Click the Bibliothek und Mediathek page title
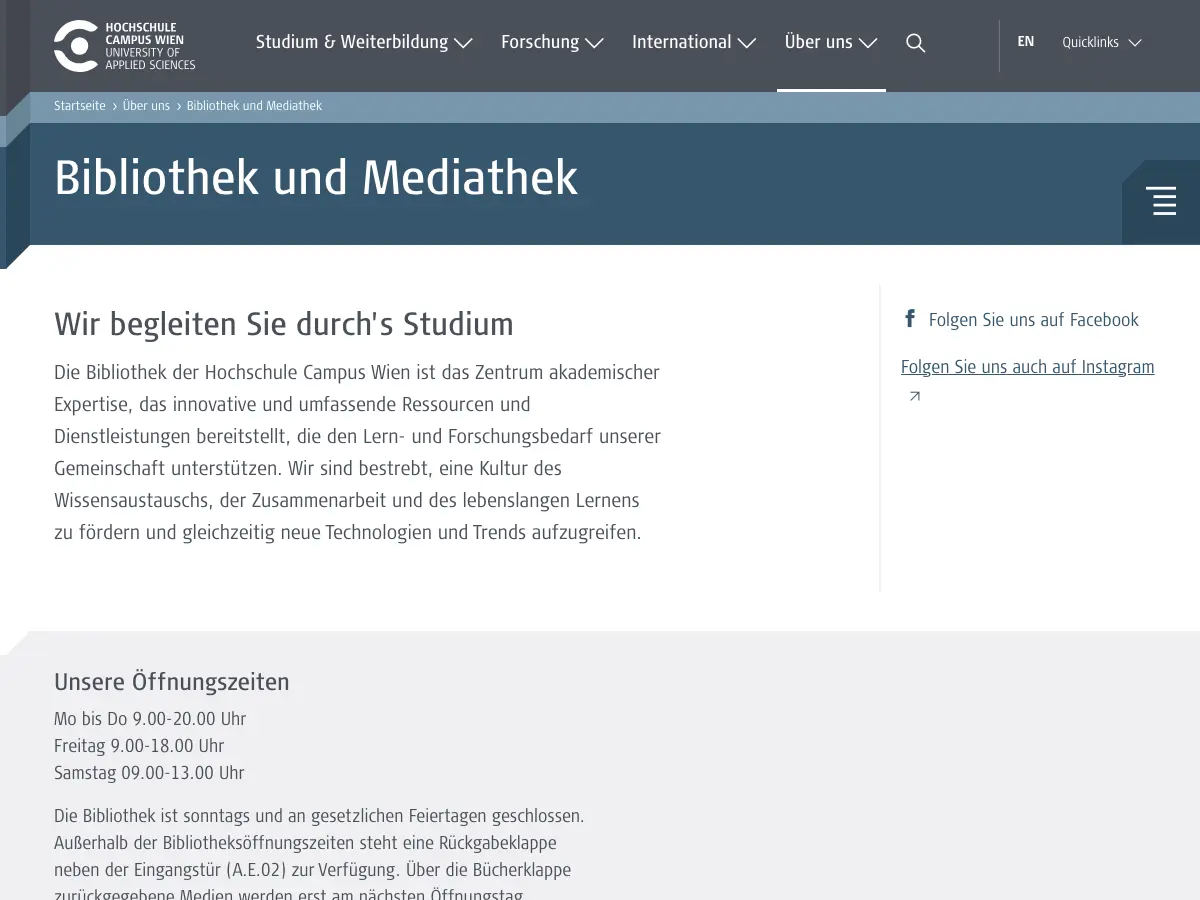Screen dimensions: 1200x900 pyautogui.click(x=316, y=179)
